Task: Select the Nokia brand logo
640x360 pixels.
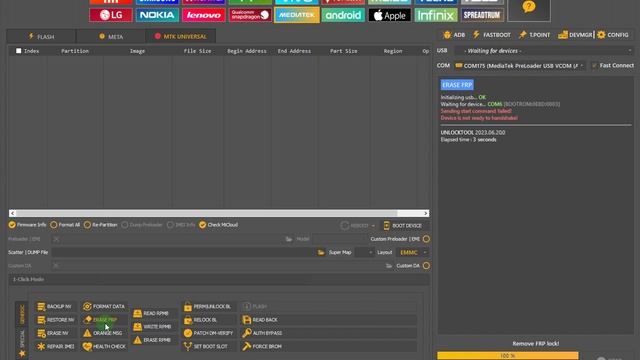Action: coord(157,15)
